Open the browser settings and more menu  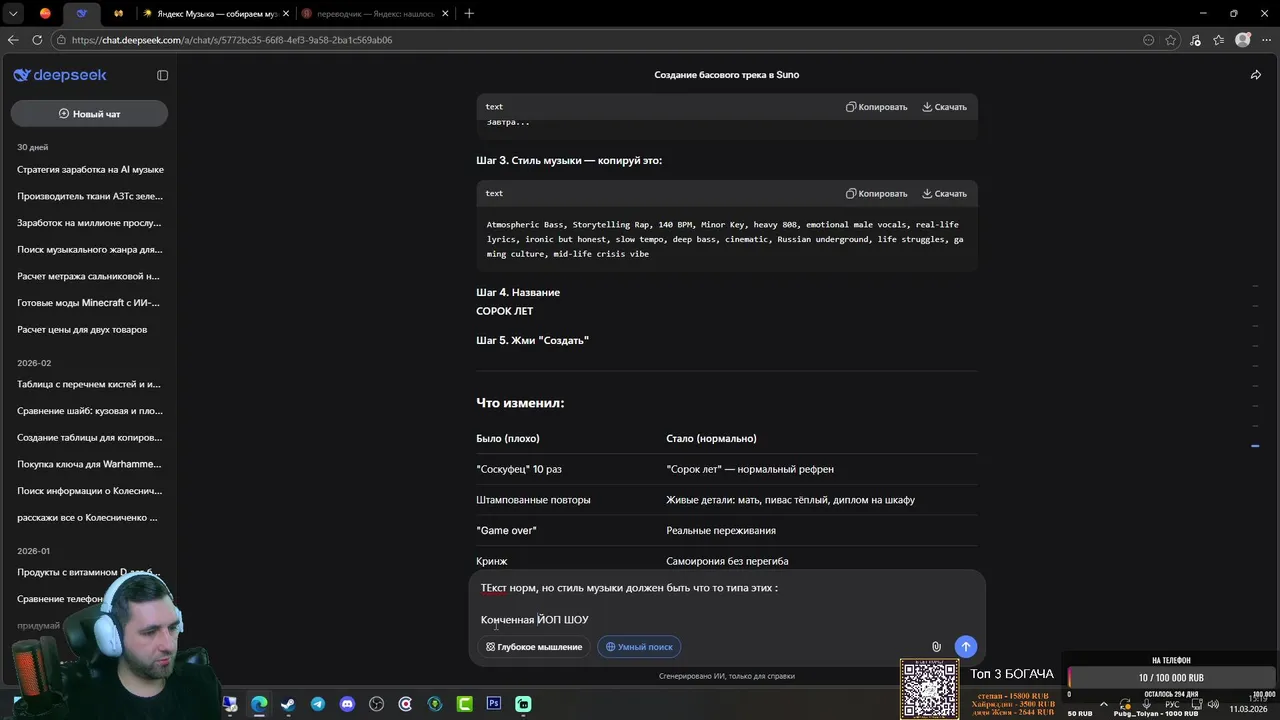[1266, 40]
